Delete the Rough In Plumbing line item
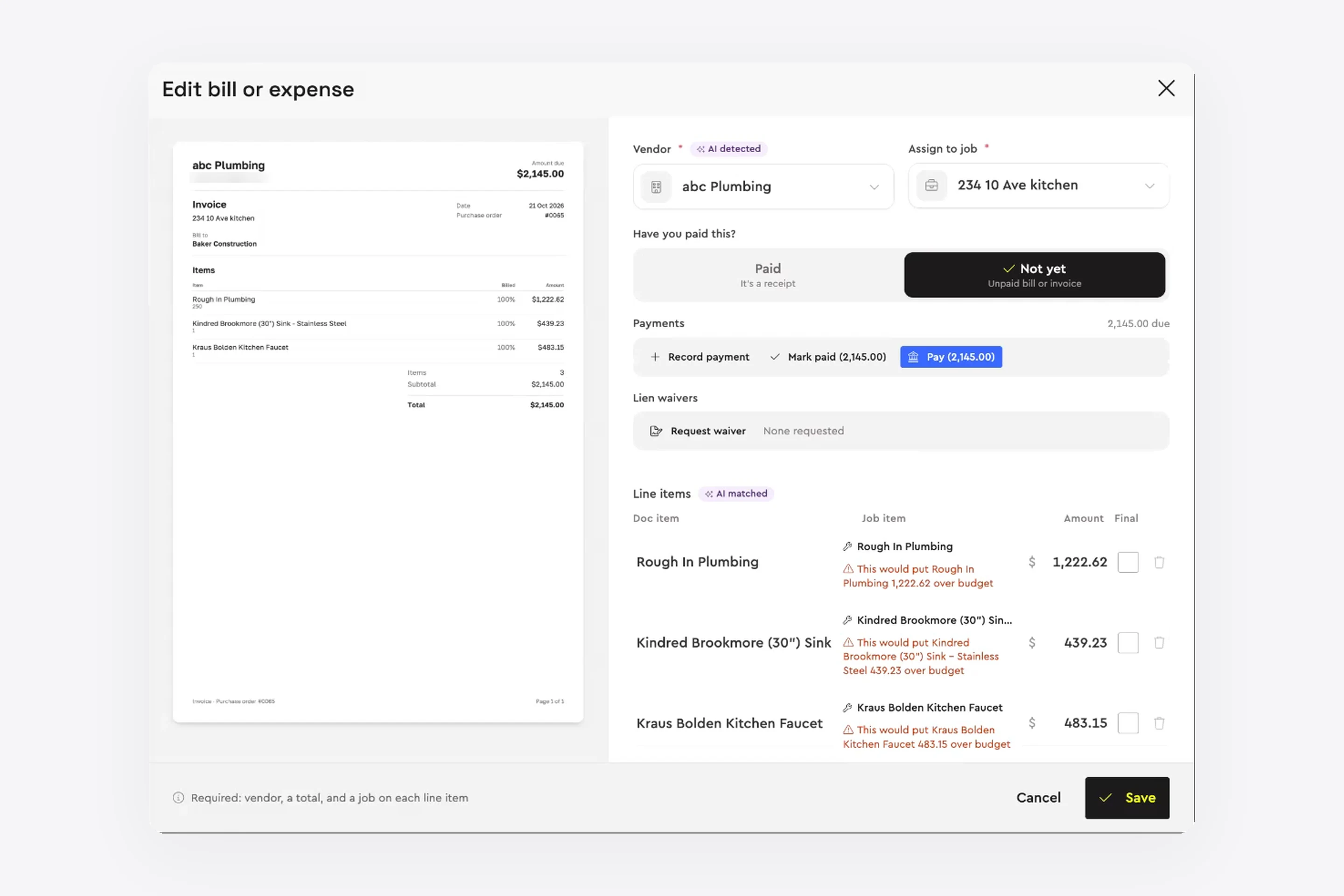Viewport: 1344px width, 896px height. tap(1159, 562)
